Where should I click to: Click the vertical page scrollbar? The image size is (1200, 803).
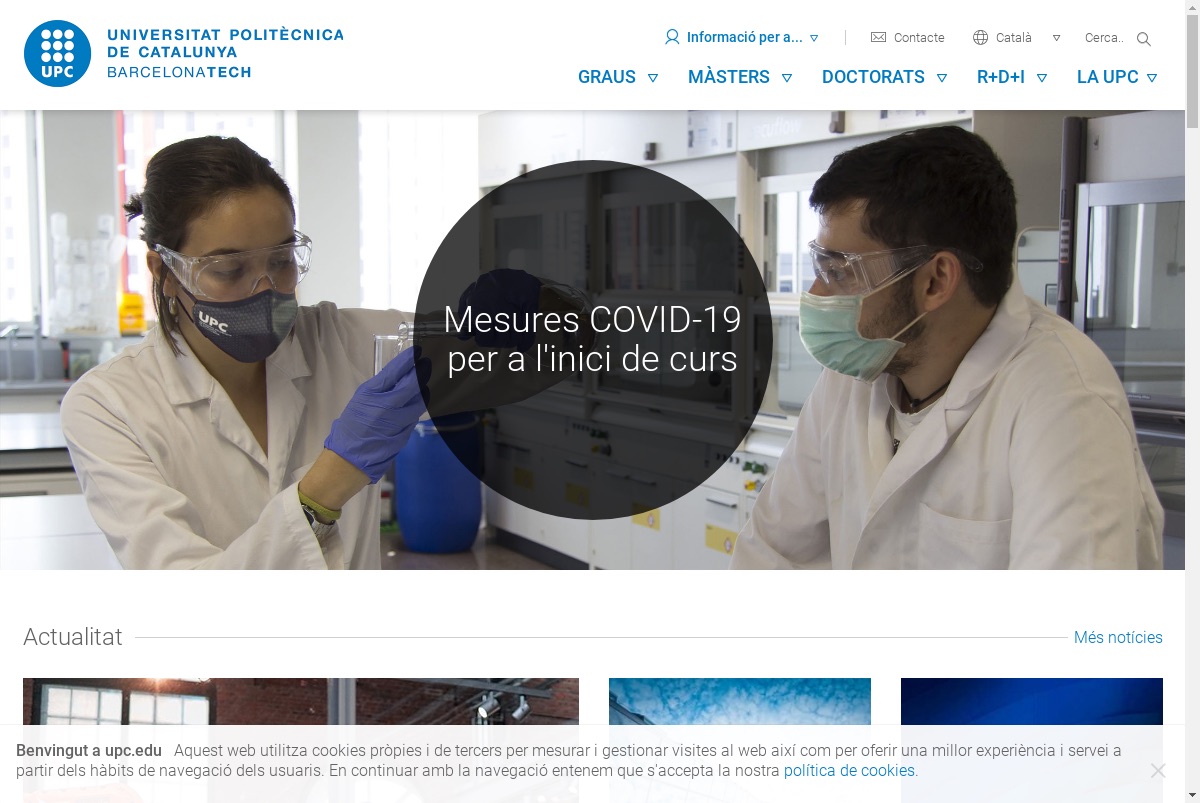click(1192, 401)
